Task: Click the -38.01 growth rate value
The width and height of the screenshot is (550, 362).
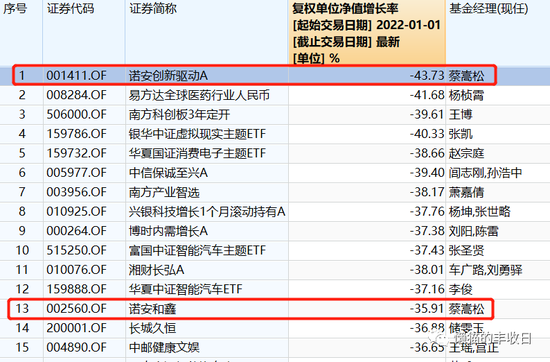Action: [427, 270]
